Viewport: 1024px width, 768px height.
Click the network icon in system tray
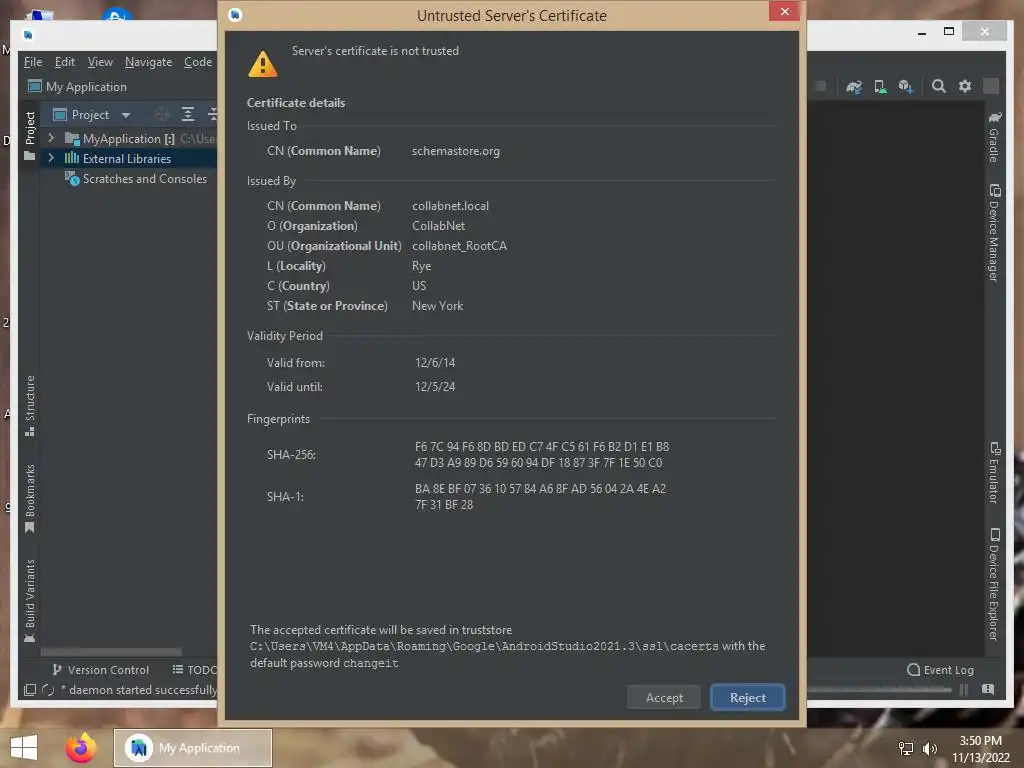click(905, 748)
